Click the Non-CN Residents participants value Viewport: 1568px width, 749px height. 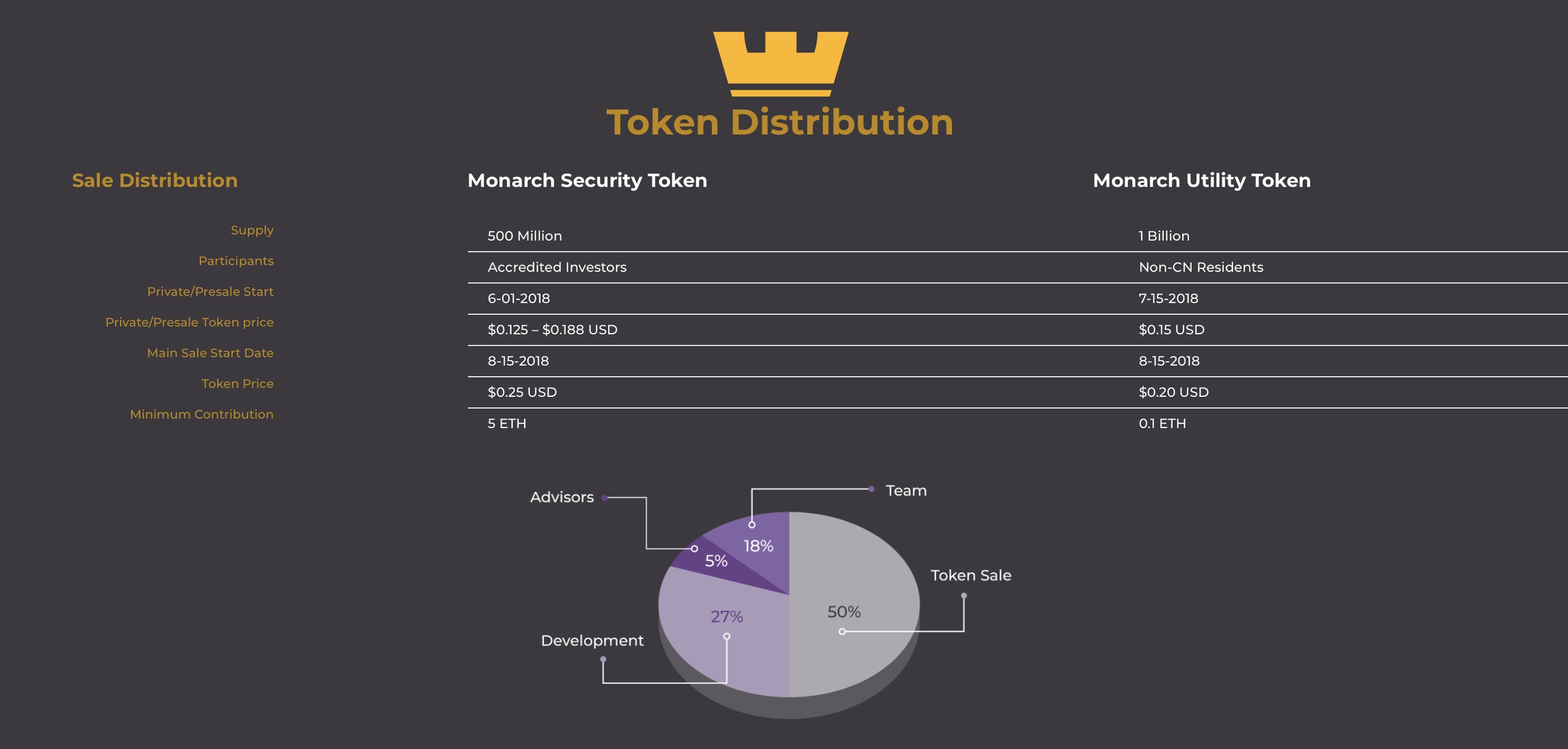pos(1200,267)
